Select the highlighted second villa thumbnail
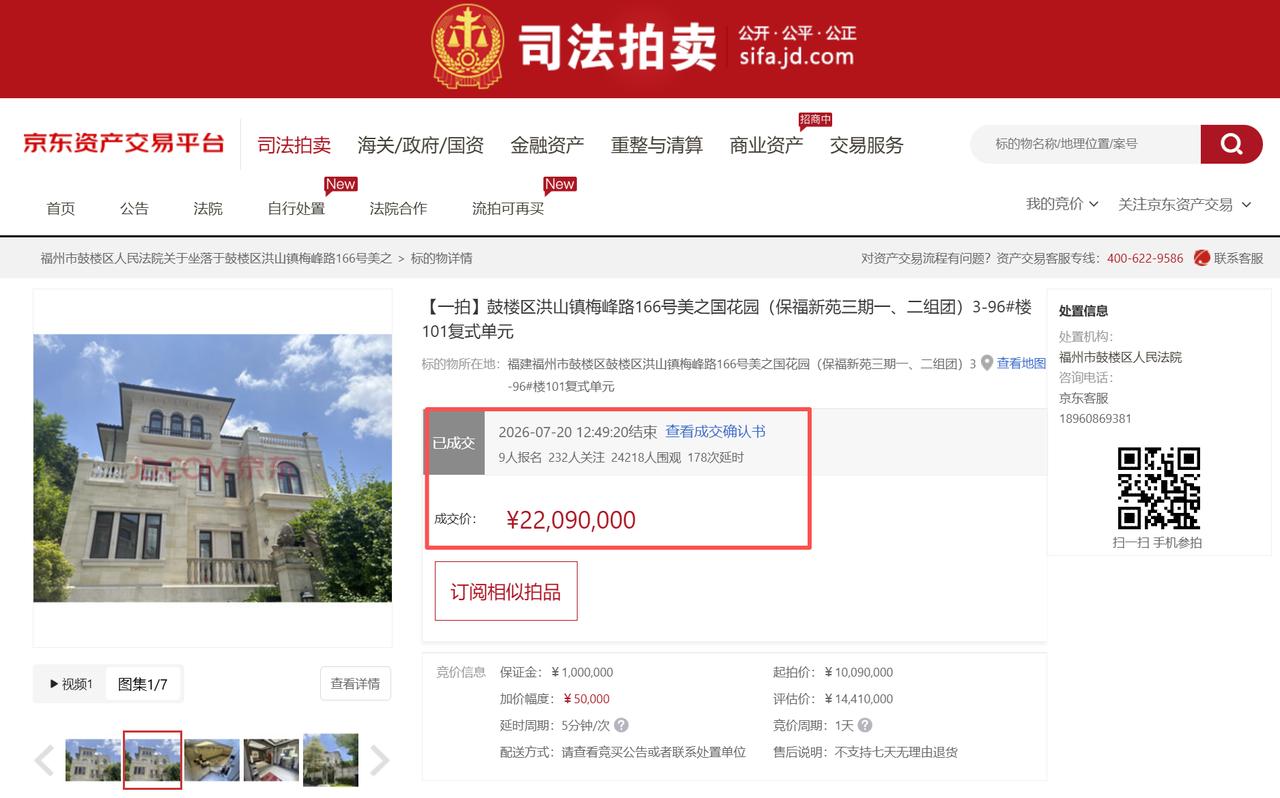1280x798 pixels. [x=152, y=760]
